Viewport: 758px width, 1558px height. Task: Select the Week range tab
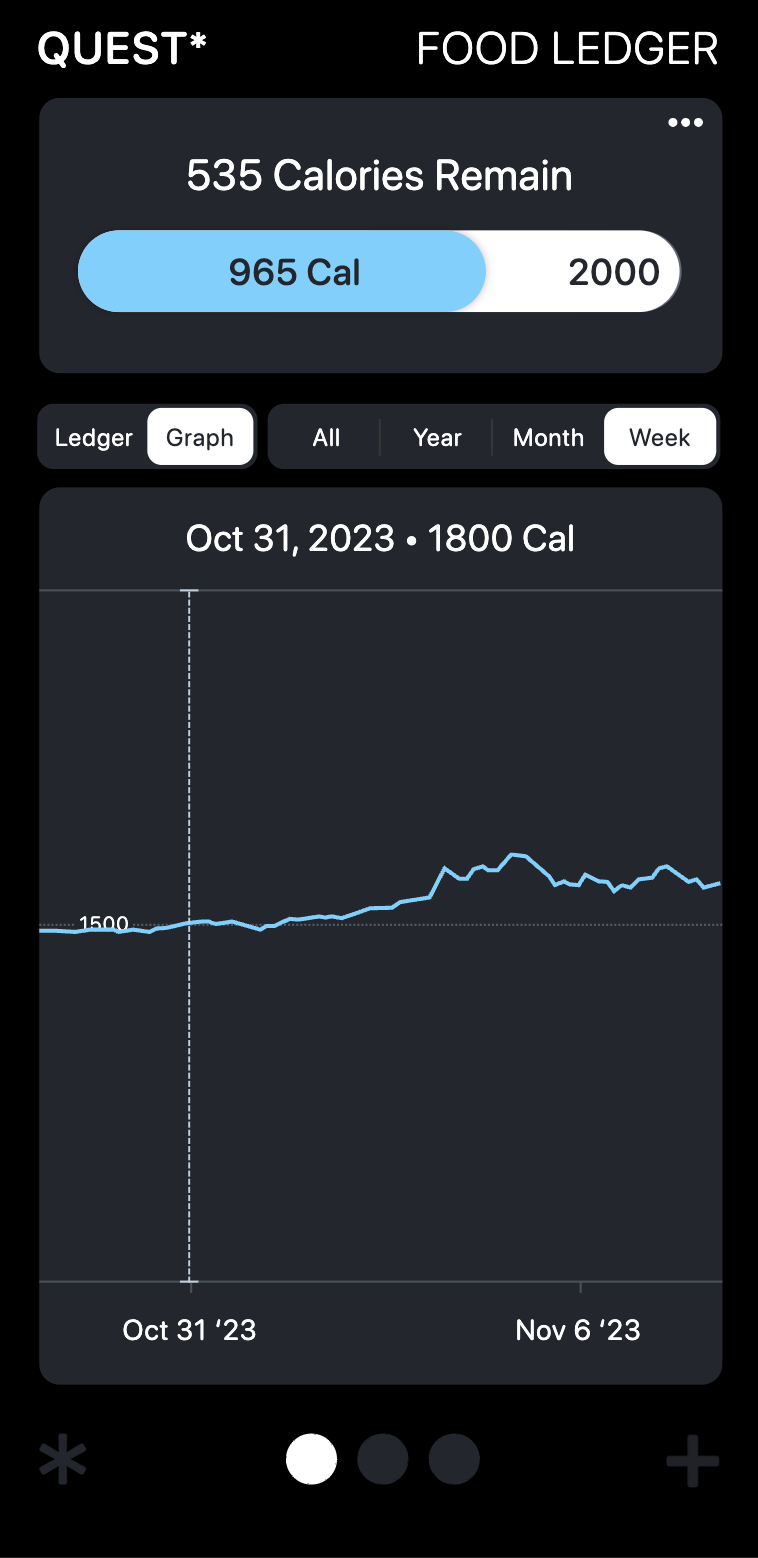point(660,438)
